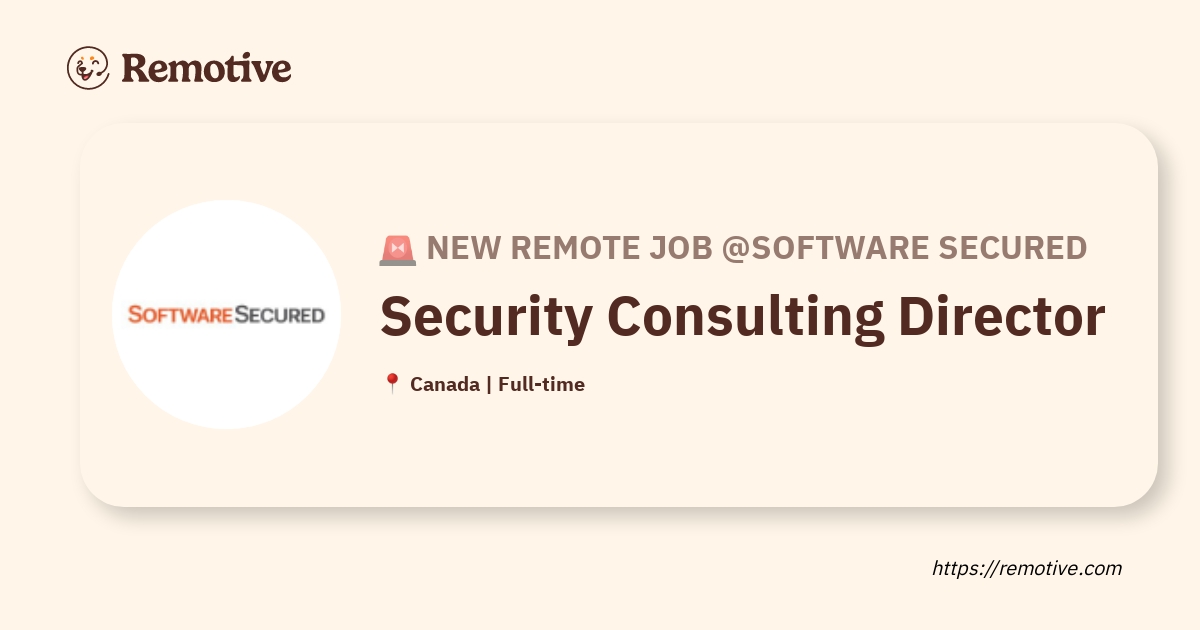Click the word "Consulting" in the title

pyautogui.click(x=746, y=317)
